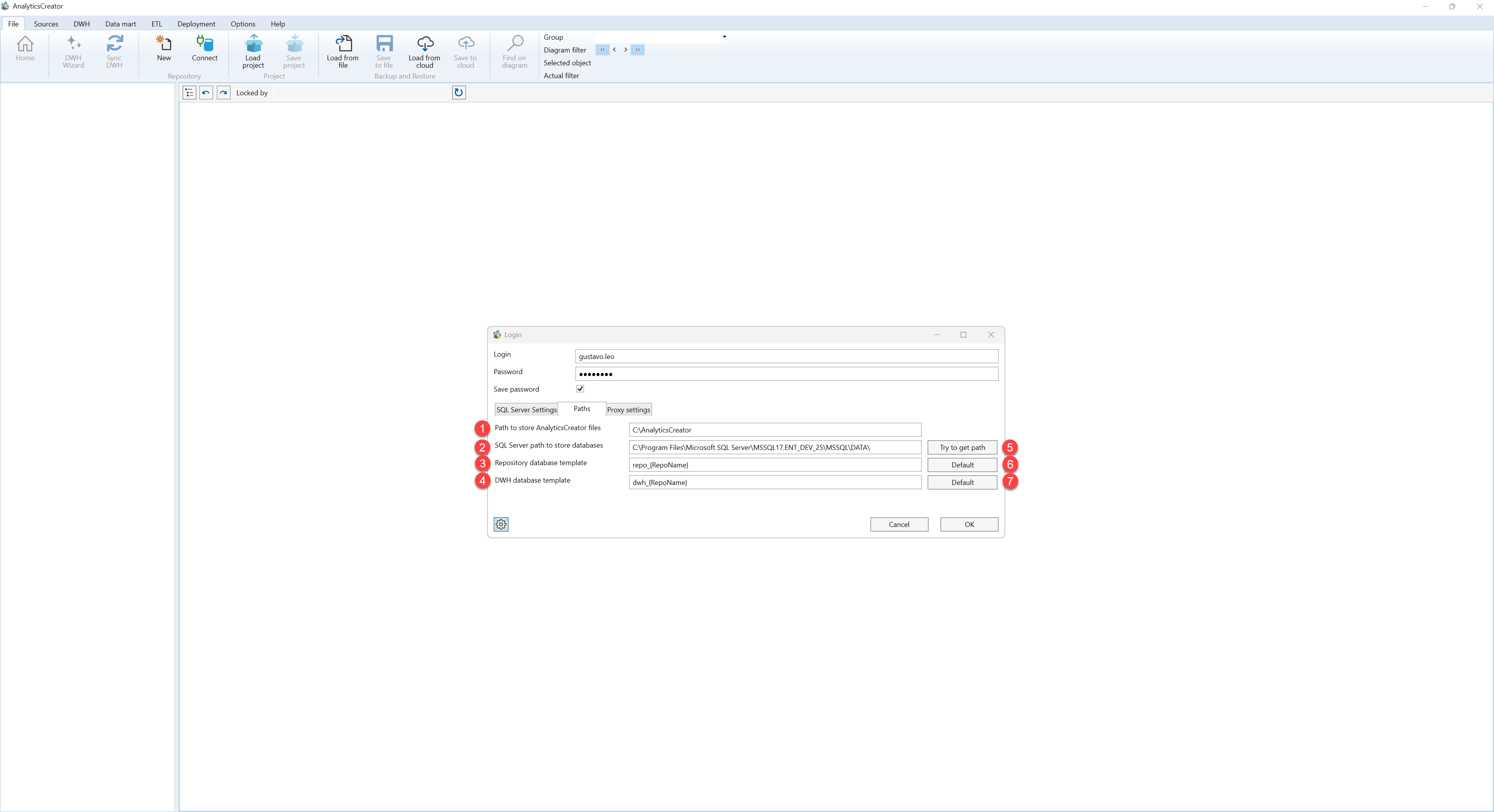Image resolution: width=1494 pixels, height=812 pixels.
Task: Maximize the Login dialog
Action: (963, 334)
